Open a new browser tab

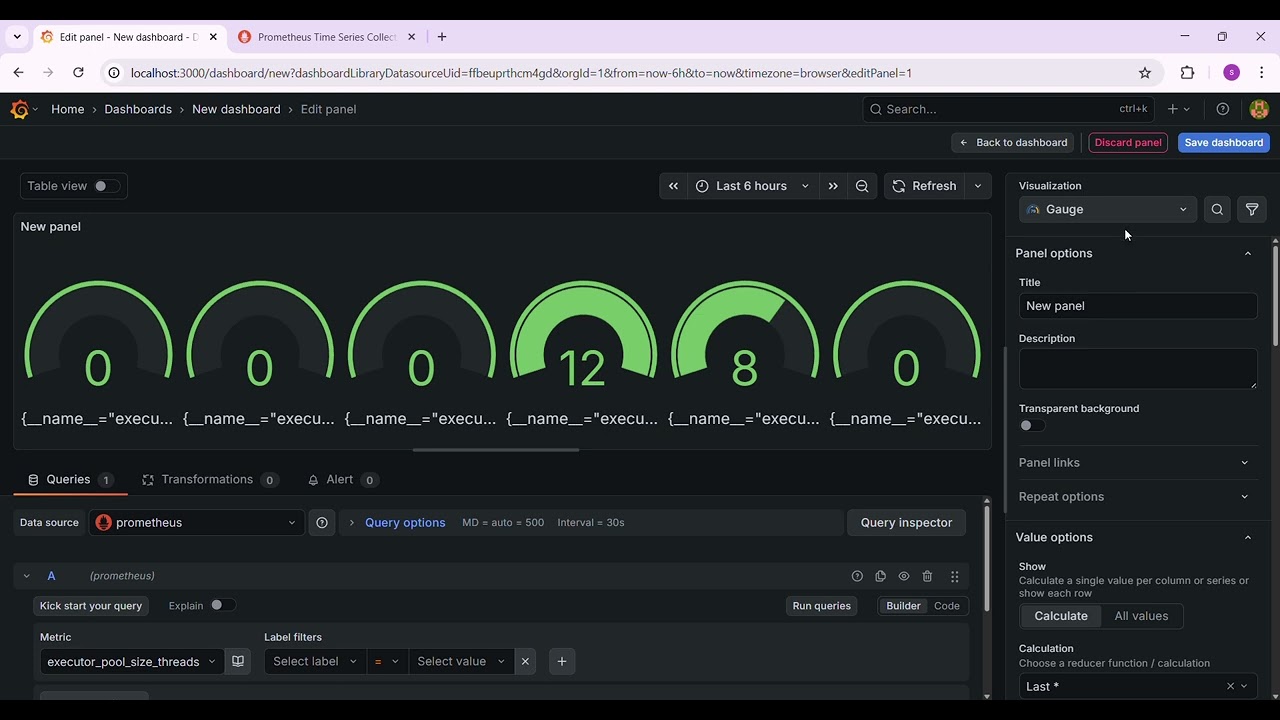tap(441, 37)
